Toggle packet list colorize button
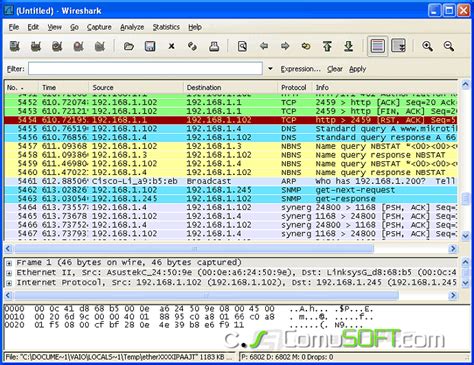Image resolution: width=474 pixels, height=365 pixels. pos(377,46)
